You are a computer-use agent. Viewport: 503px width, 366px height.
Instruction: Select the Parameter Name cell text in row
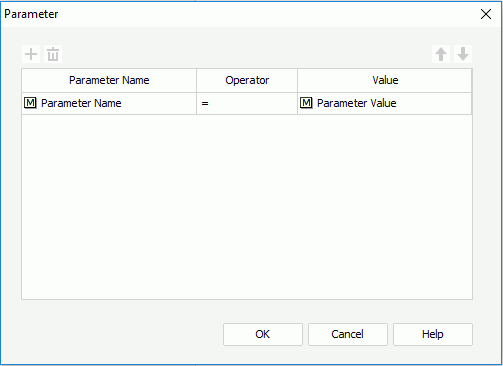click(x=81, y=103)
